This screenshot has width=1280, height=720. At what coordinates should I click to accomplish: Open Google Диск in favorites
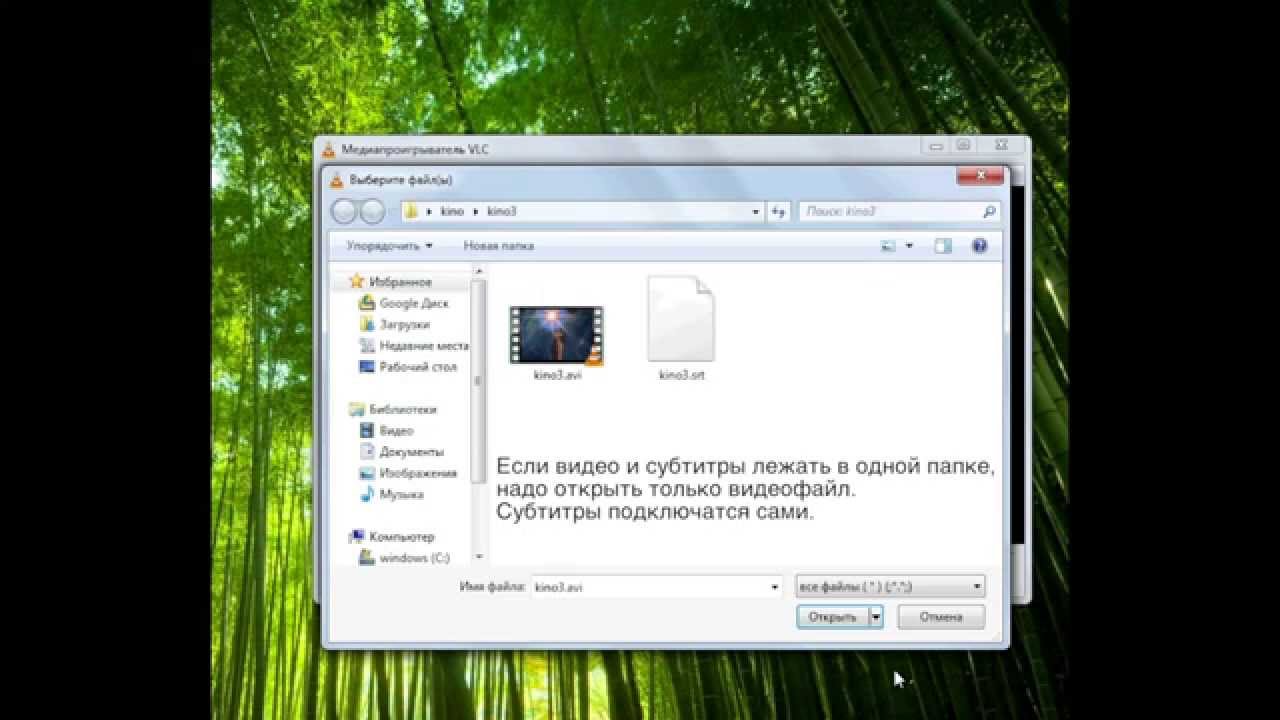tap(414, 303)
